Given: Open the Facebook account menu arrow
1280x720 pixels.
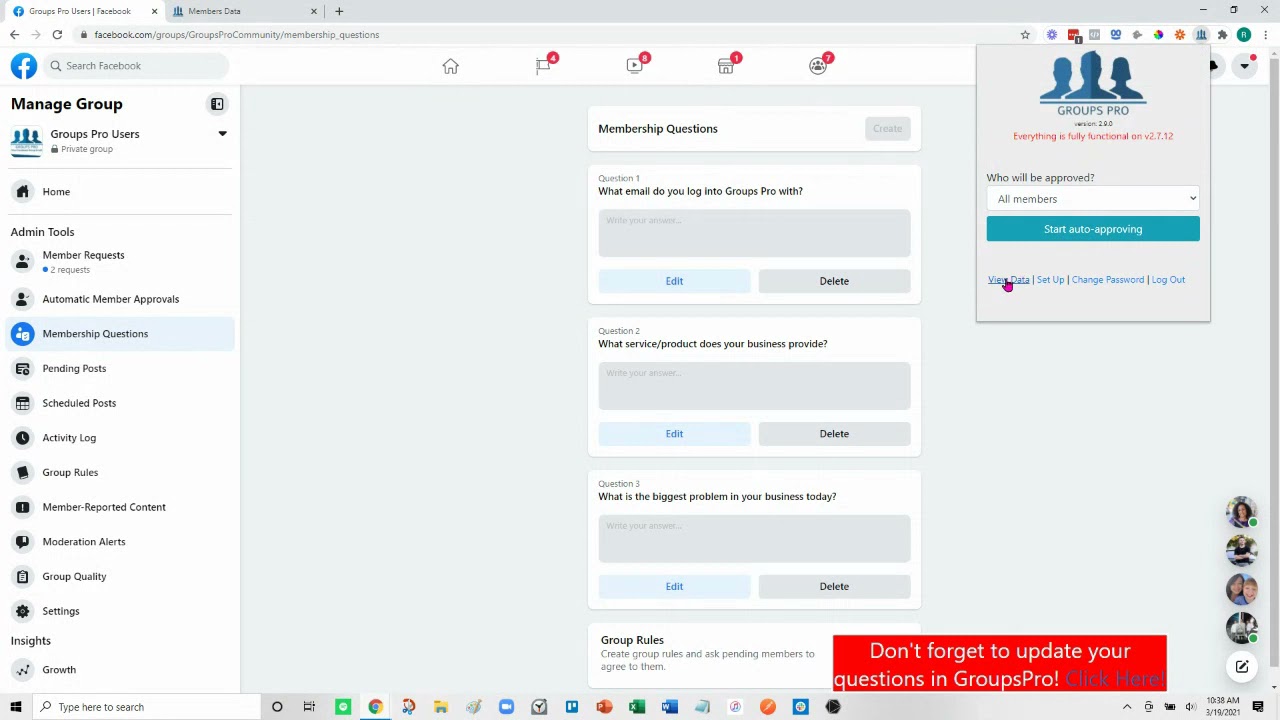Looking at the screenshot, I should pos(1245,66).
